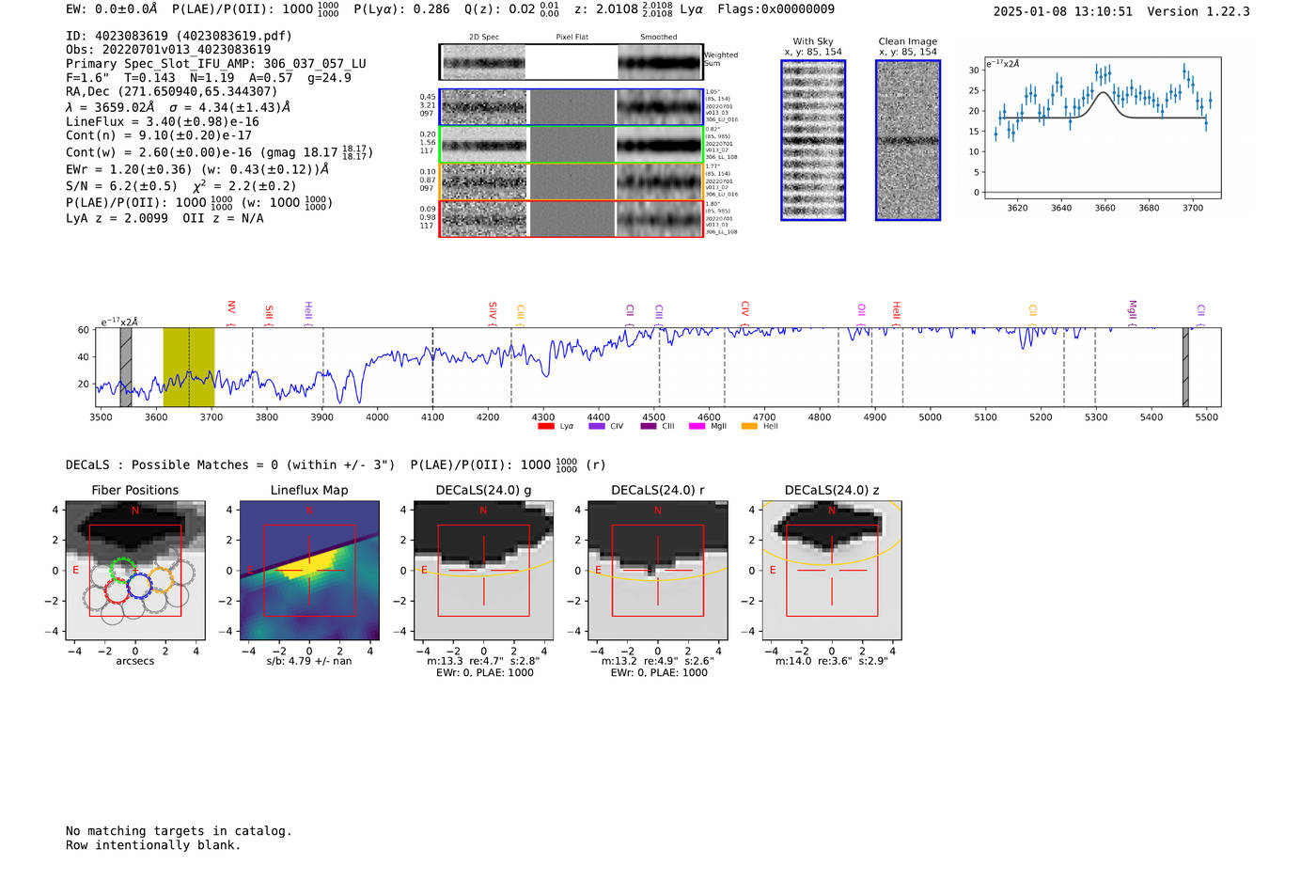Click the OII line marker label

861,309
